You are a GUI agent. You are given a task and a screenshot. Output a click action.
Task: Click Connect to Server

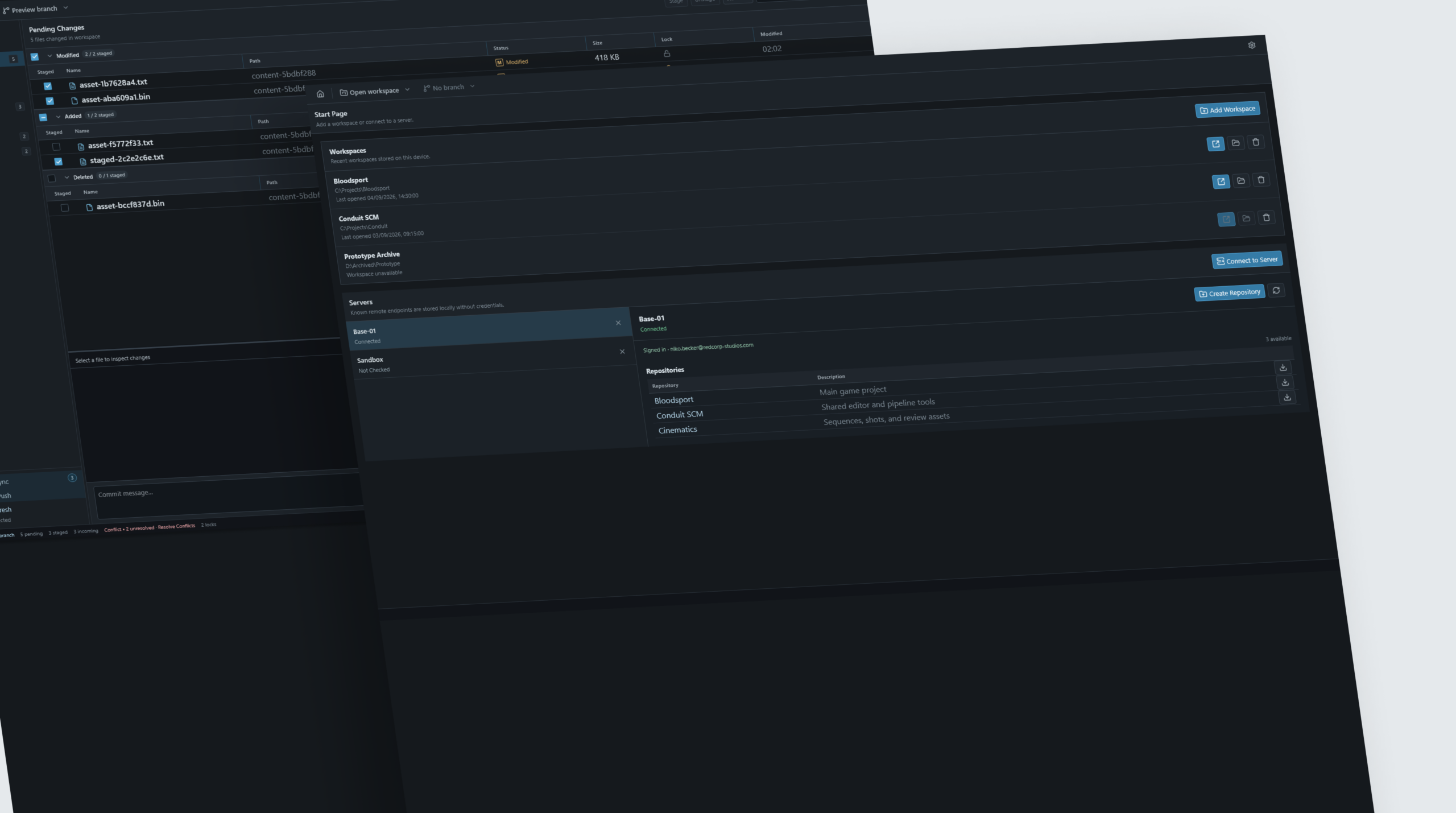1247,261
